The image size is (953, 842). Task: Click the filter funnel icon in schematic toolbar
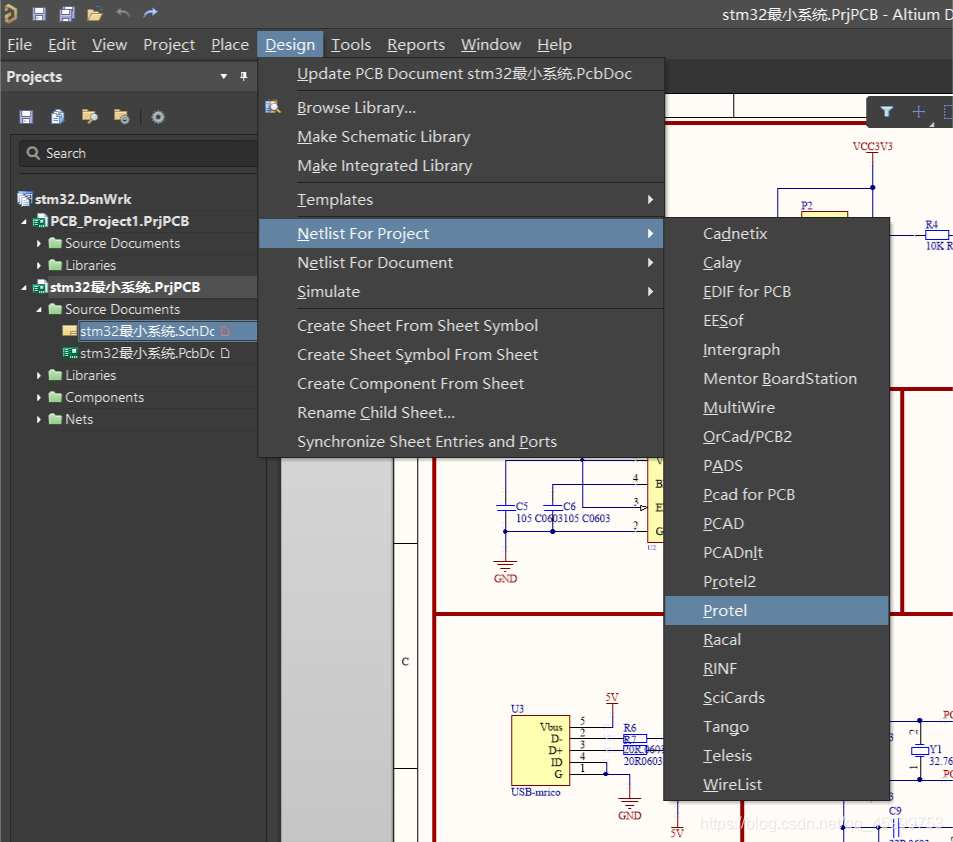(886, 112)
